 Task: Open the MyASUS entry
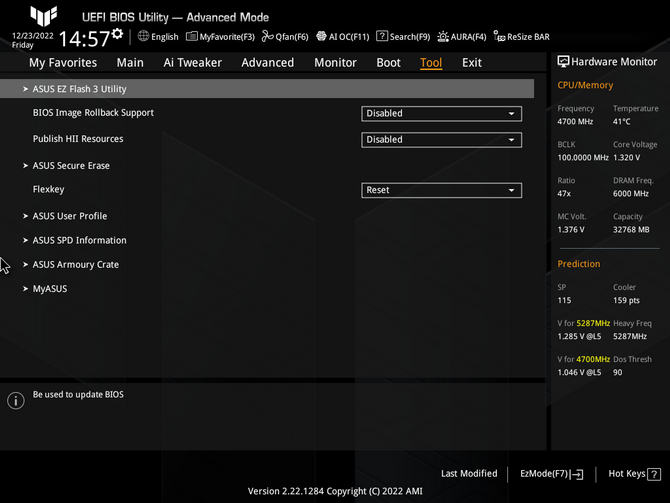50,289
